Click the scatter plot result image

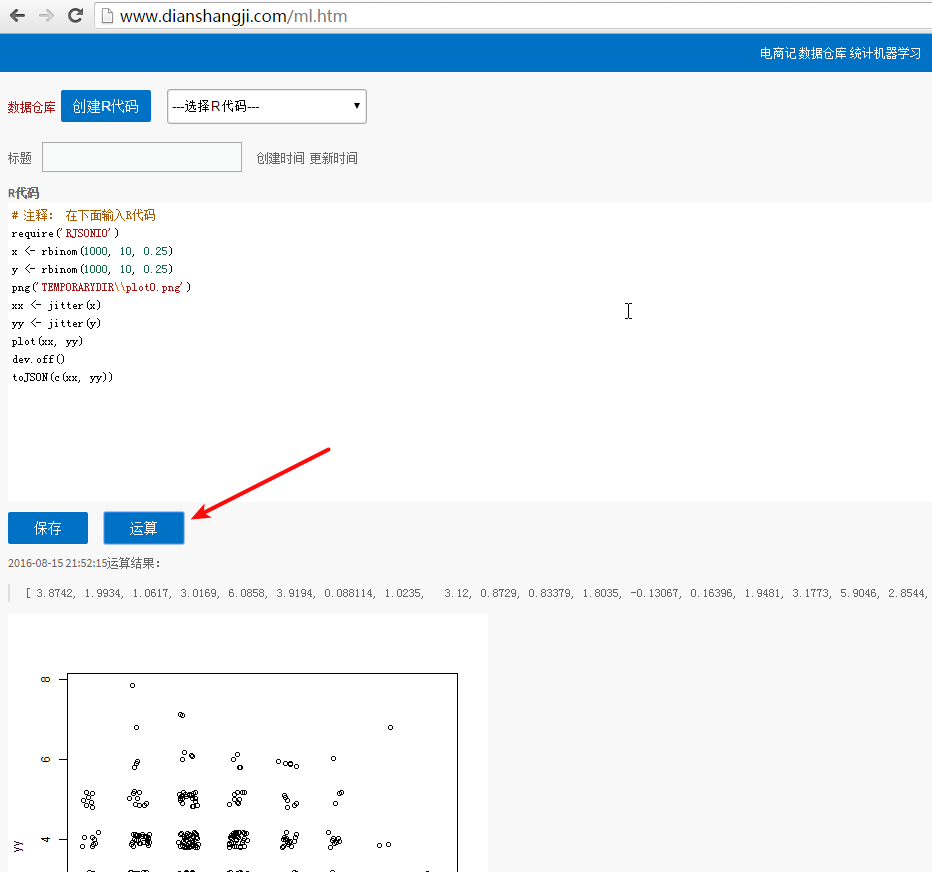[x=248, y=743]
